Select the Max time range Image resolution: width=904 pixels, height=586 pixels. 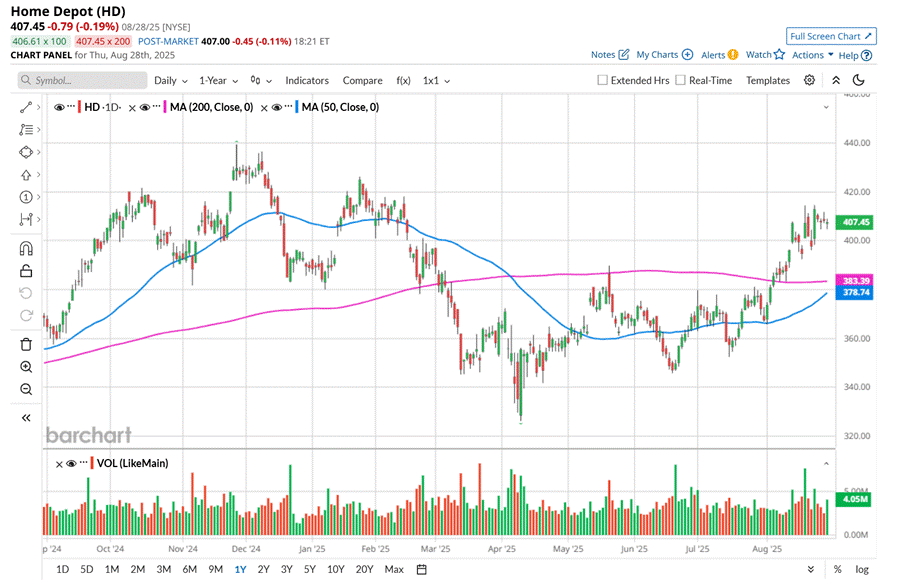(x=394, y=570)
